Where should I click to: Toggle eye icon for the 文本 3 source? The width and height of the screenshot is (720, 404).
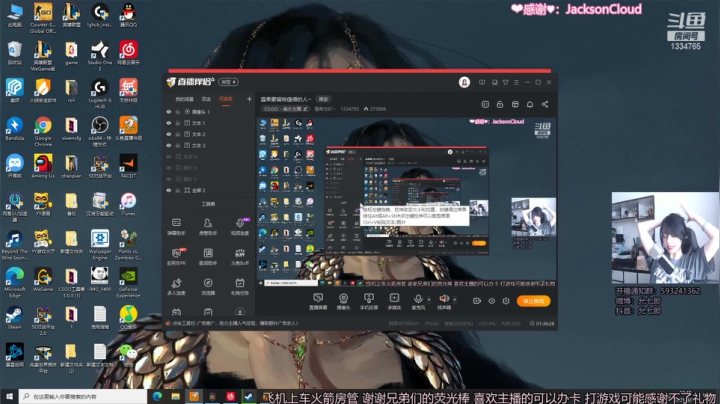pyautogui.click(x=169, y=146)
